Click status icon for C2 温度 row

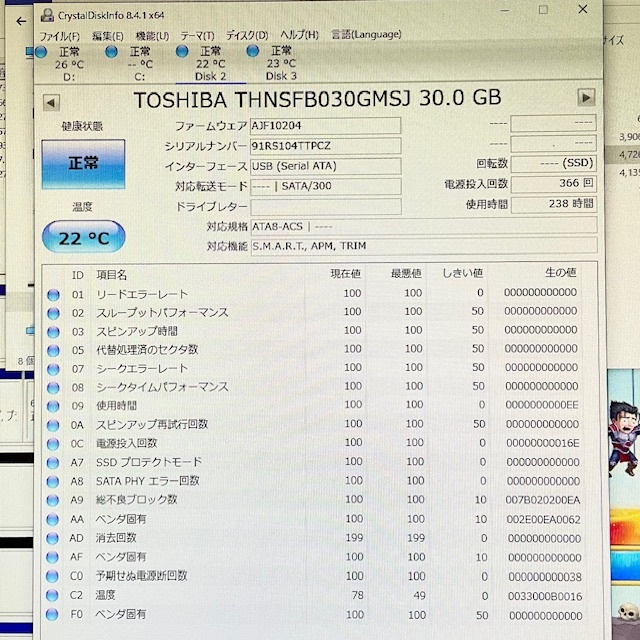52,596
